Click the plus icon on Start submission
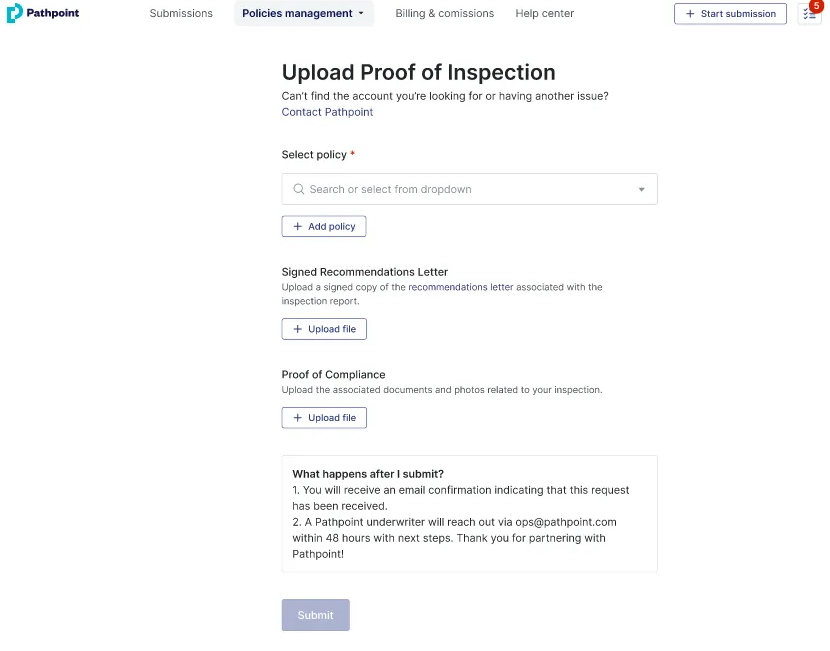This screenshot has width=830, height=651. tap(690, 14)
